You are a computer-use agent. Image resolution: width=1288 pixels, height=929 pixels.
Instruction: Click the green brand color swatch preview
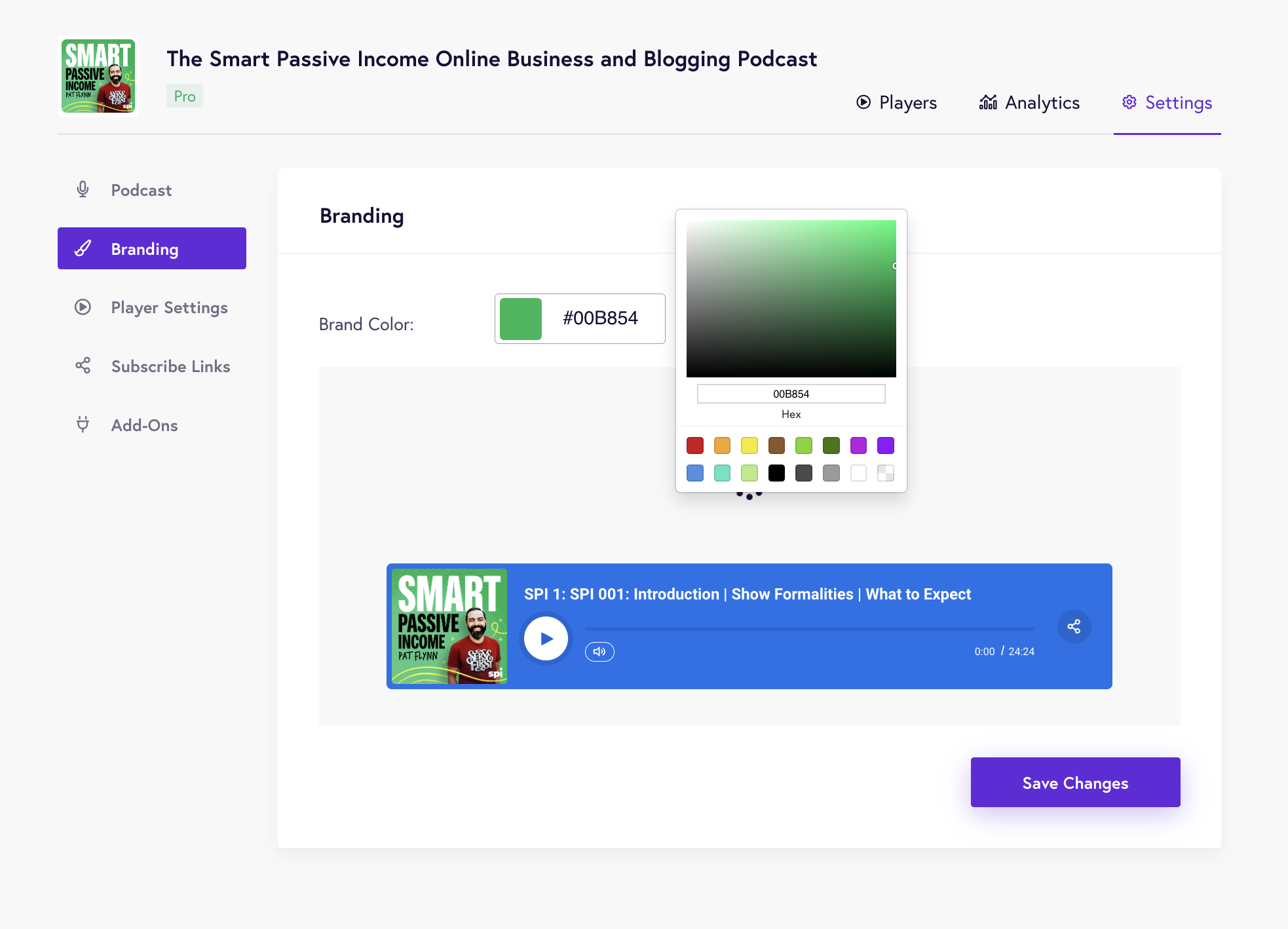point(521,318)
